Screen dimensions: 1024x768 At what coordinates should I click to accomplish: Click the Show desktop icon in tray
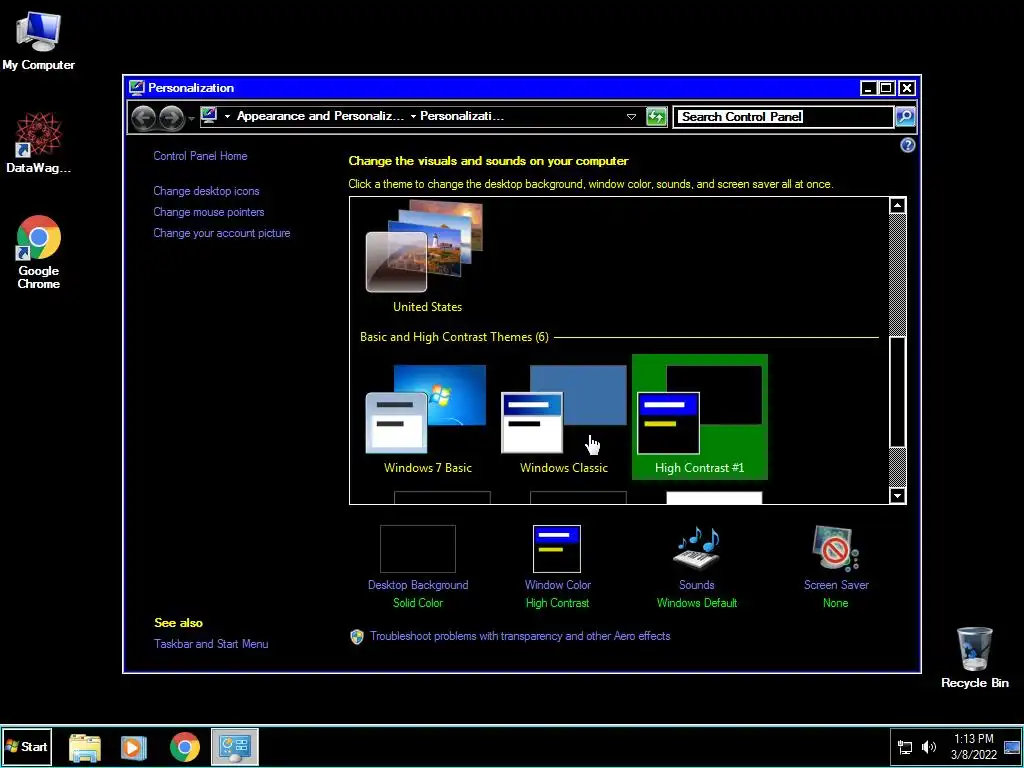[1012, 747]
